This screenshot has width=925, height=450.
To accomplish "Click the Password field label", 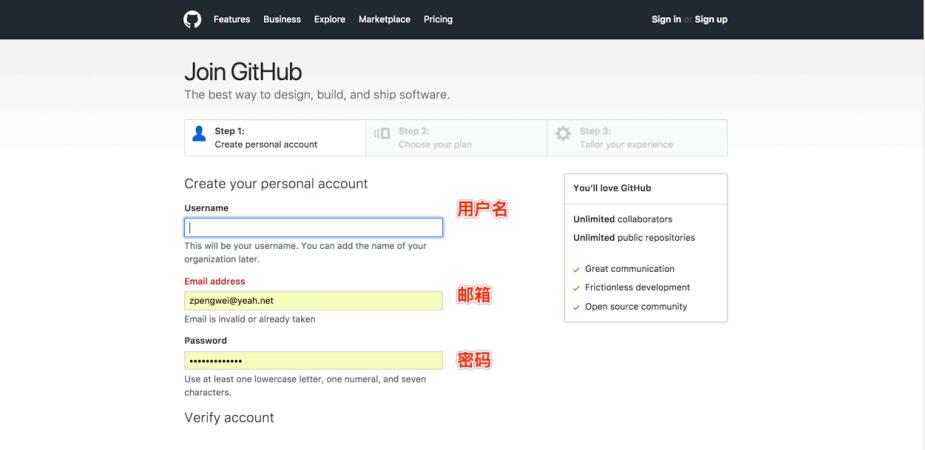I will pyautogui.click(x=205, y=340).
